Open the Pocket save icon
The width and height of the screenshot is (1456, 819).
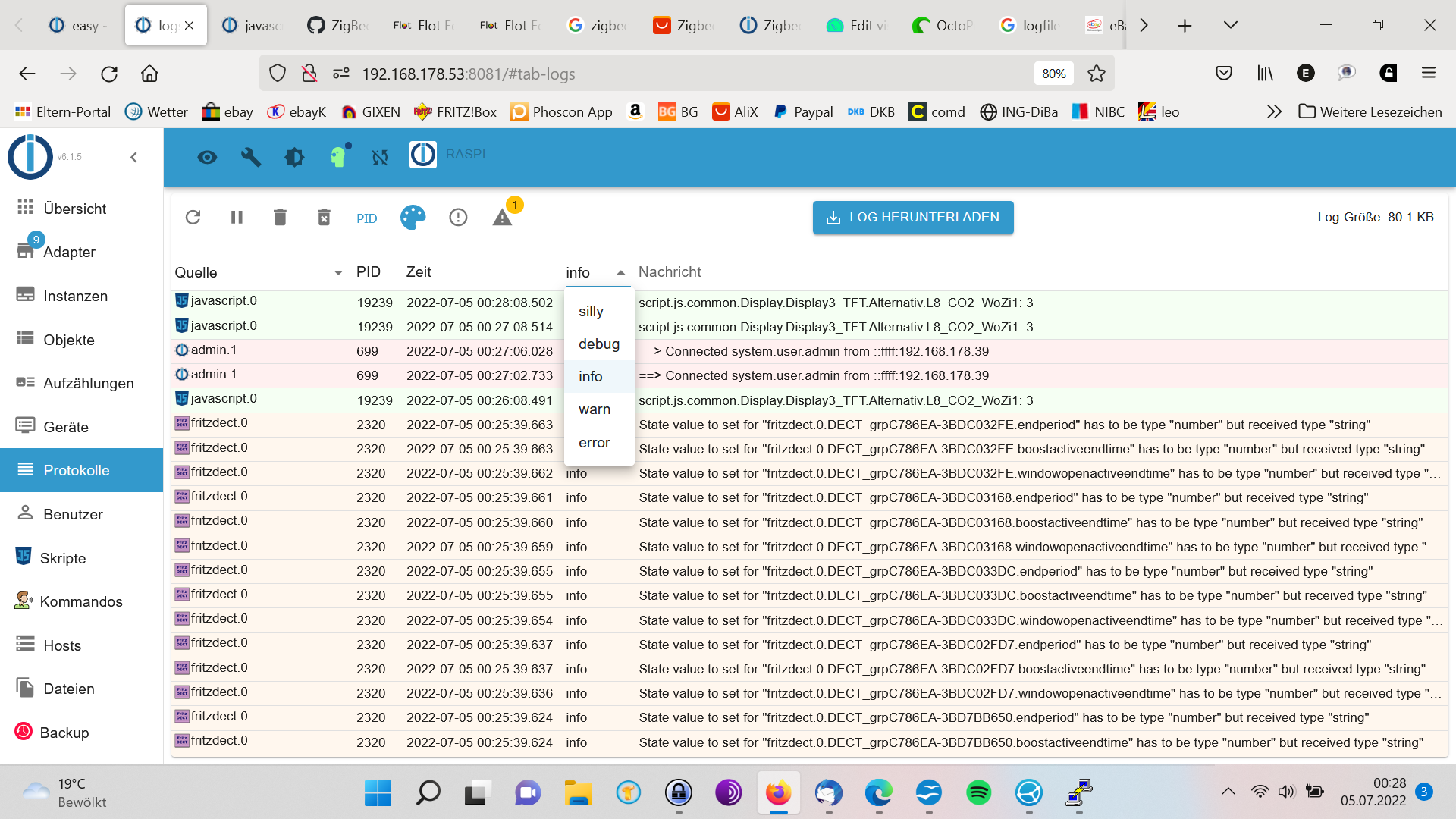(1223, 73)
